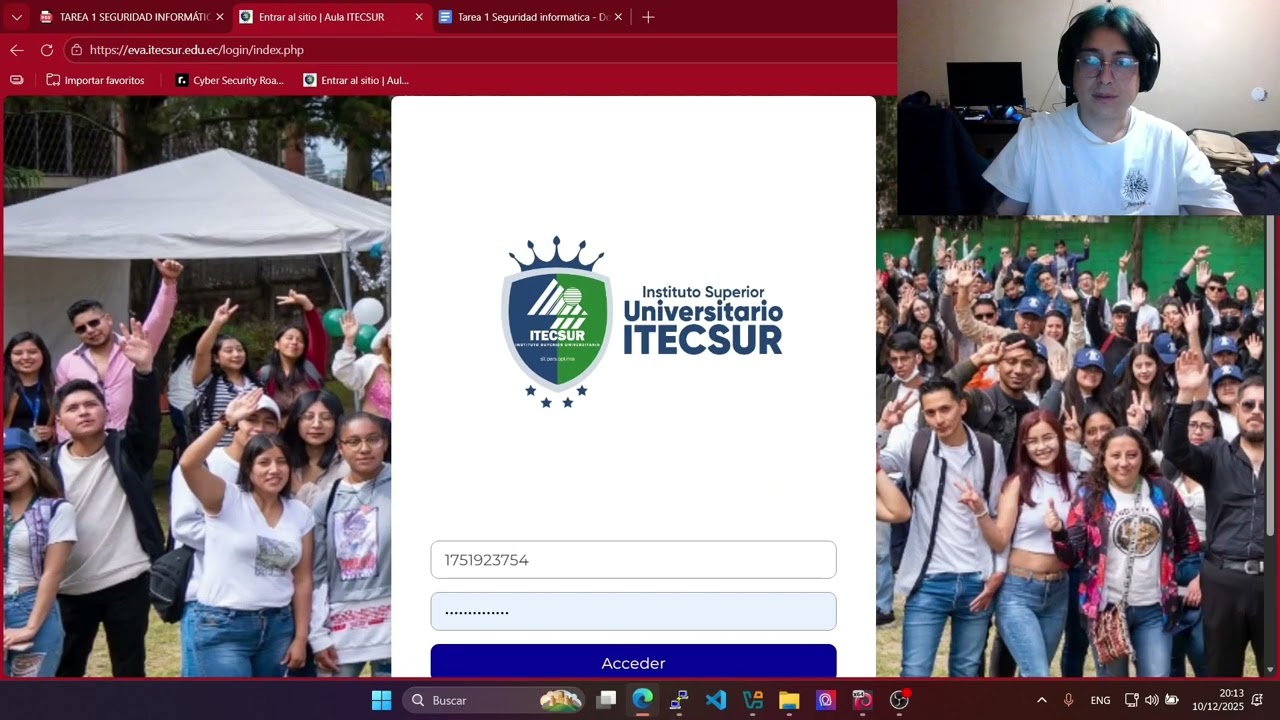
Task: Open the network computers app in taskbar
Action: pyautogui.click(x=679, y=700)
